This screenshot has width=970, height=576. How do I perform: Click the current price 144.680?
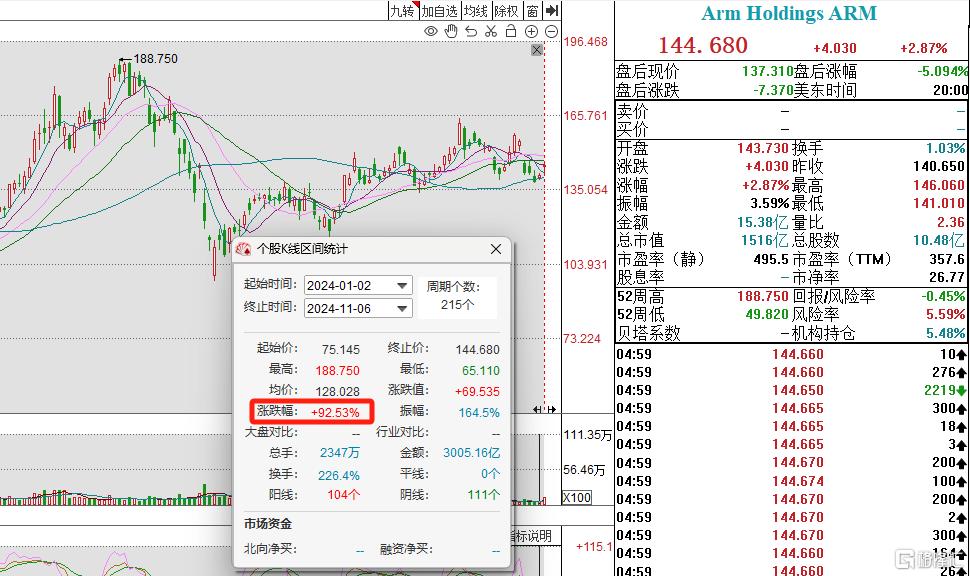[x=703, y=46]
